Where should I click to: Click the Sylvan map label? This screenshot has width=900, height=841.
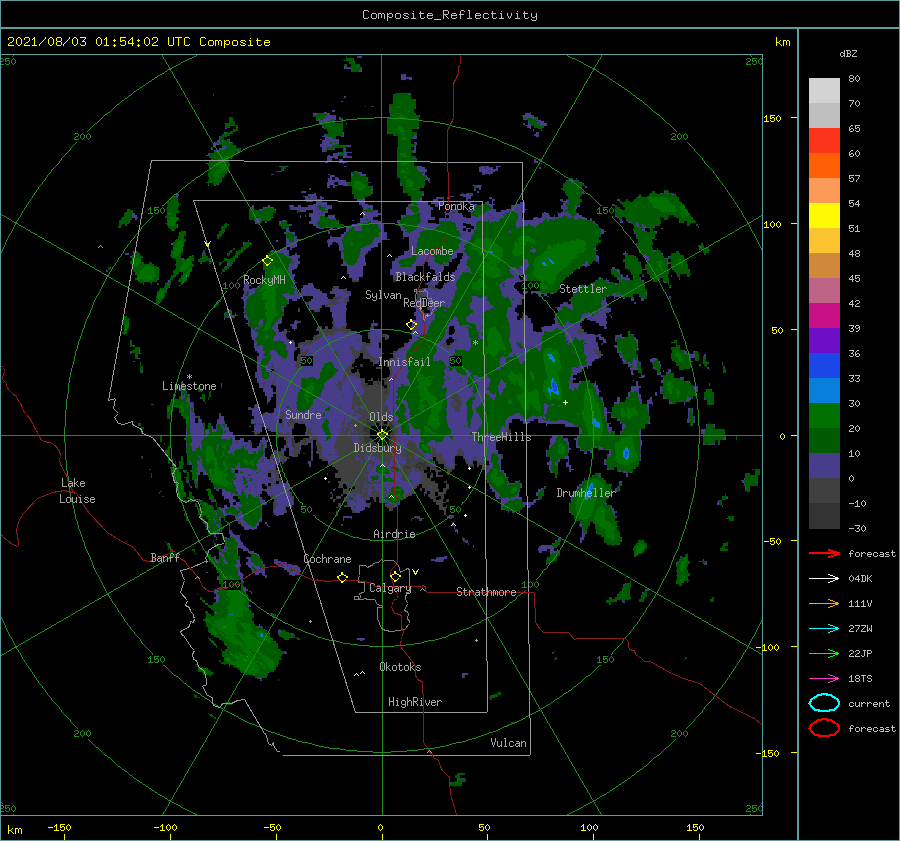(x=383, y=295)
